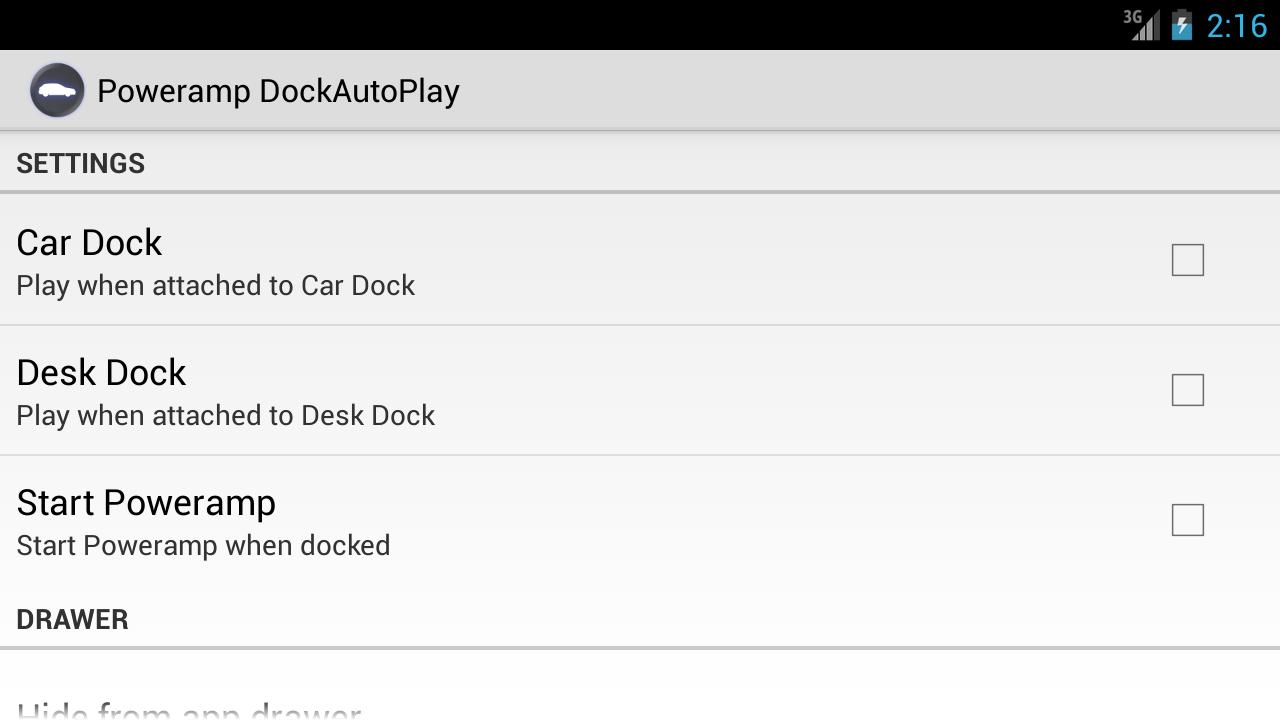Screen dimensions: 1280x720
Task: Tap the action bar at the top
Action: (640, 89)
